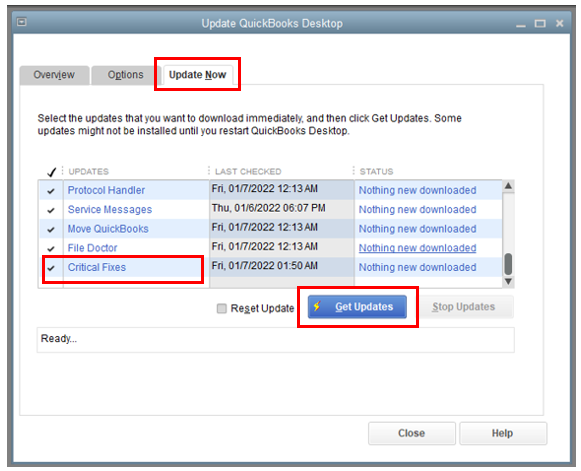Click the updates list scrollbar thumb
581x471 pixels.
click(x=508, y=264)
